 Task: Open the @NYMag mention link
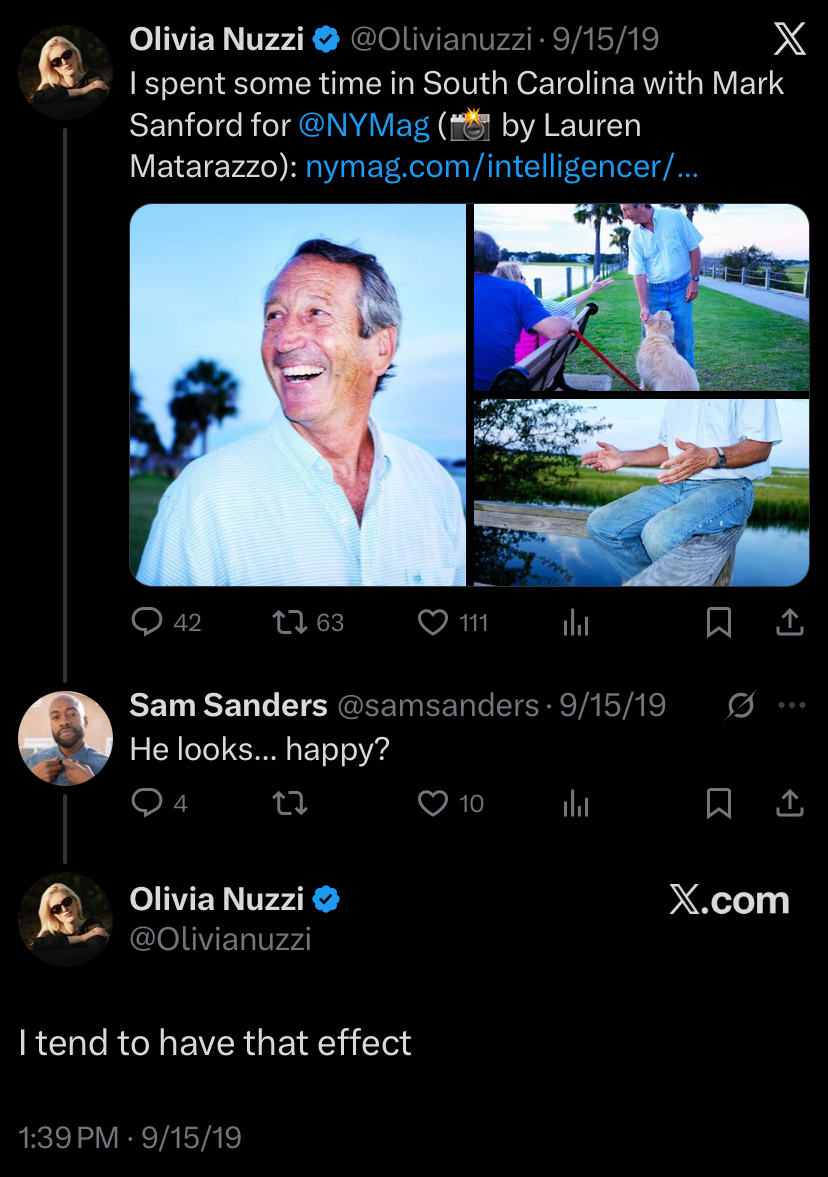click(364, 126)
